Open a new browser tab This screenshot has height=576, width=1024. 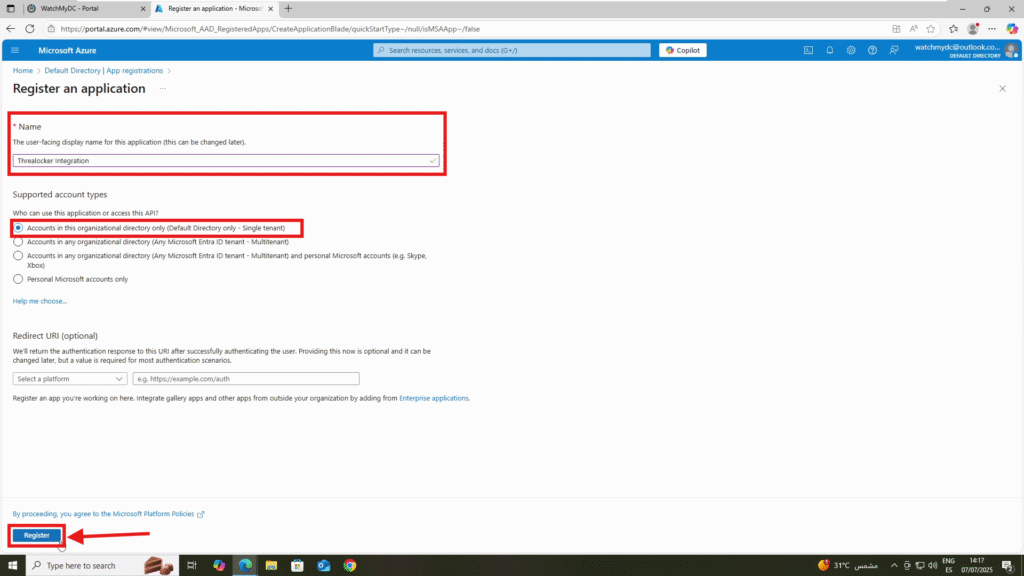click(288, 8)
